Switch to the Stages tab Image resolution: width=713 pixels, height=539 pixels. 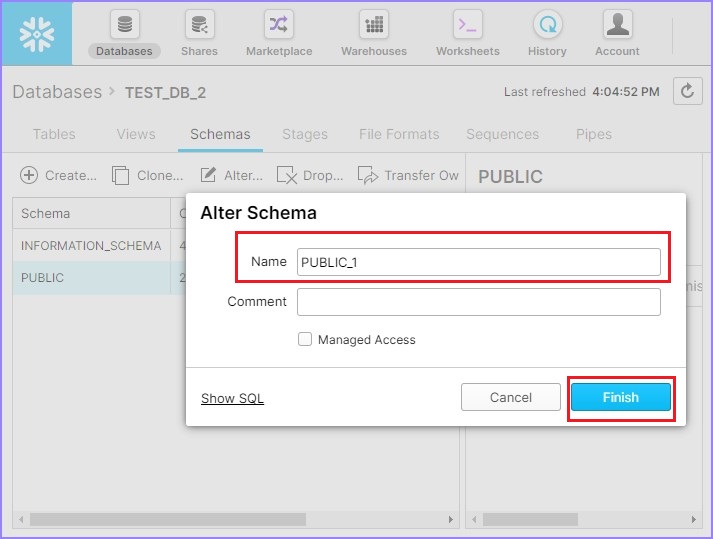click(304, 134)
